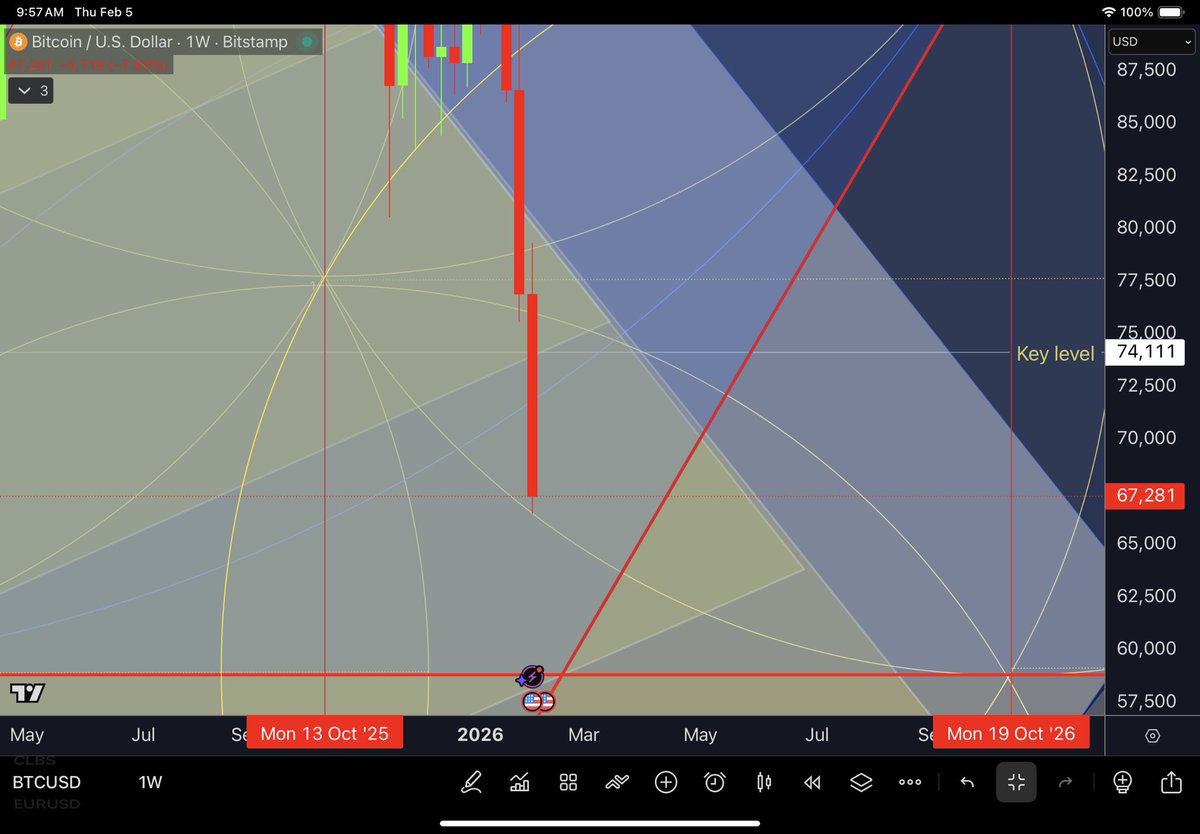Viewport: 1200px width, 834px height.
Task: Open chart settings at the time axis corner
Action: point(1152,735)
